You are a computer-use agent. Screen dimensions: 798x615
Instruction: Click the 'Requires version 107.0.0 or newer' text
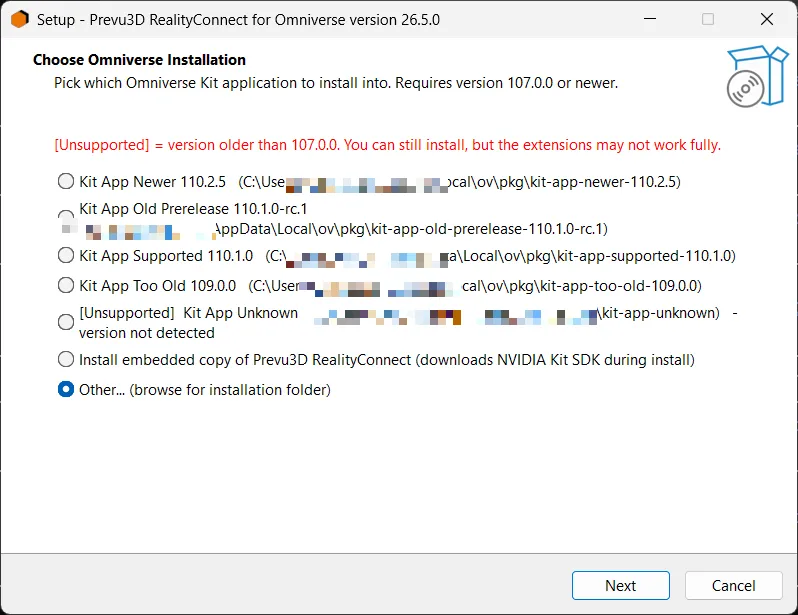click(506, 83)
